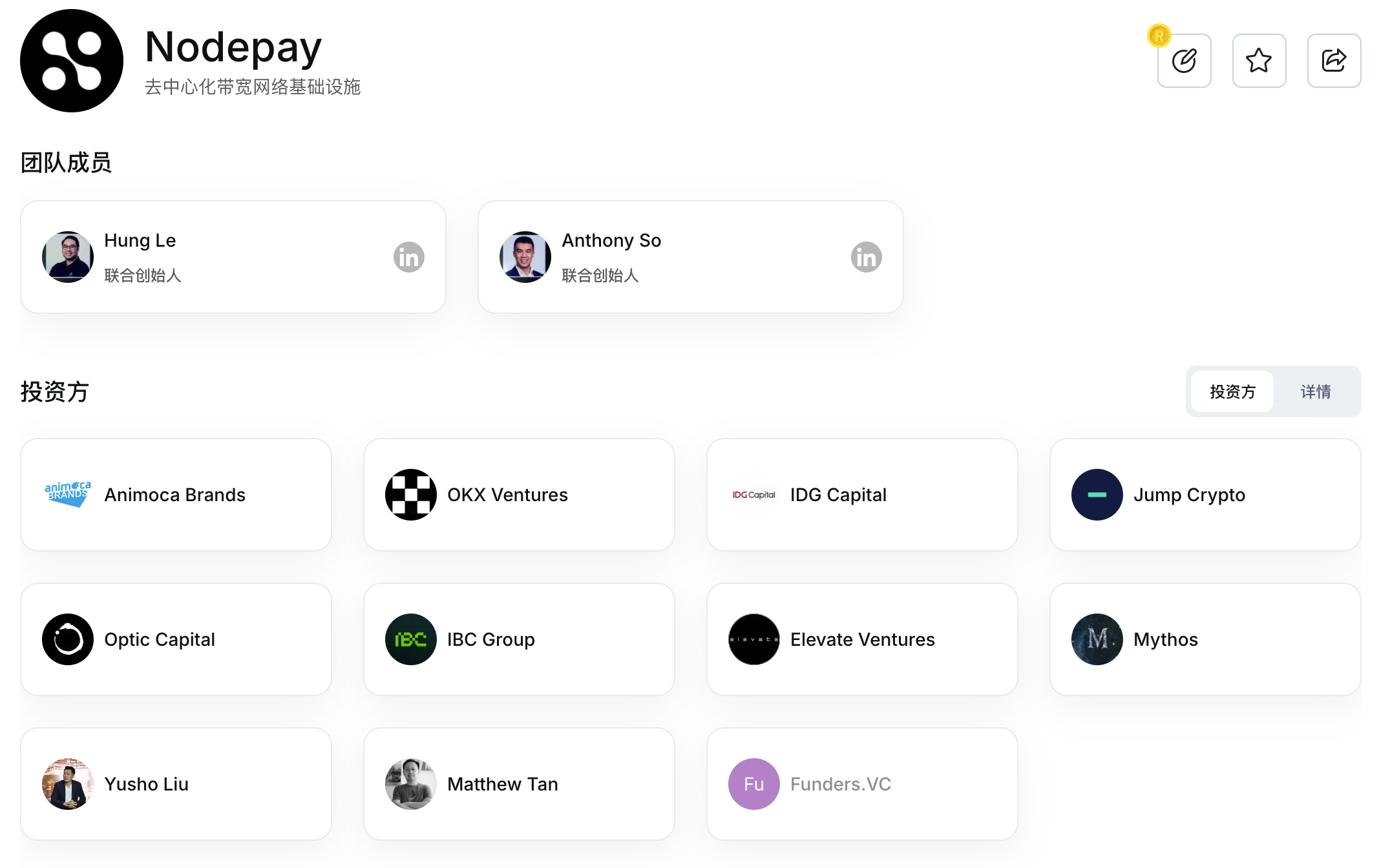Open the Animoca Brands investor card

[x=176, y=495]
